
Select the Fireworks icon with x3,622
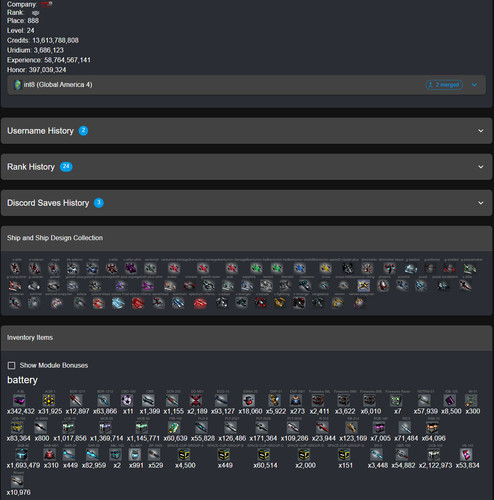pos(343,400)
